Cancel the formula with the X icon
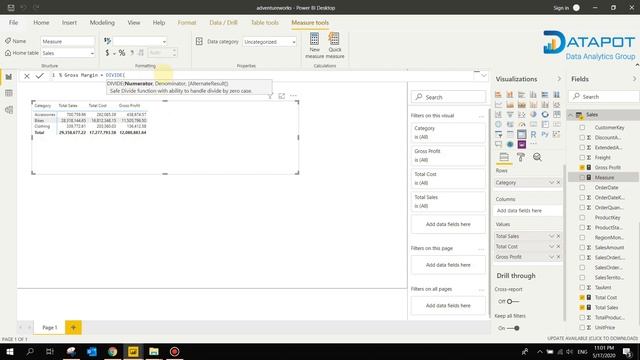This screenshot has width=640, height=360. pyautogui.click(x=27, y=76)
